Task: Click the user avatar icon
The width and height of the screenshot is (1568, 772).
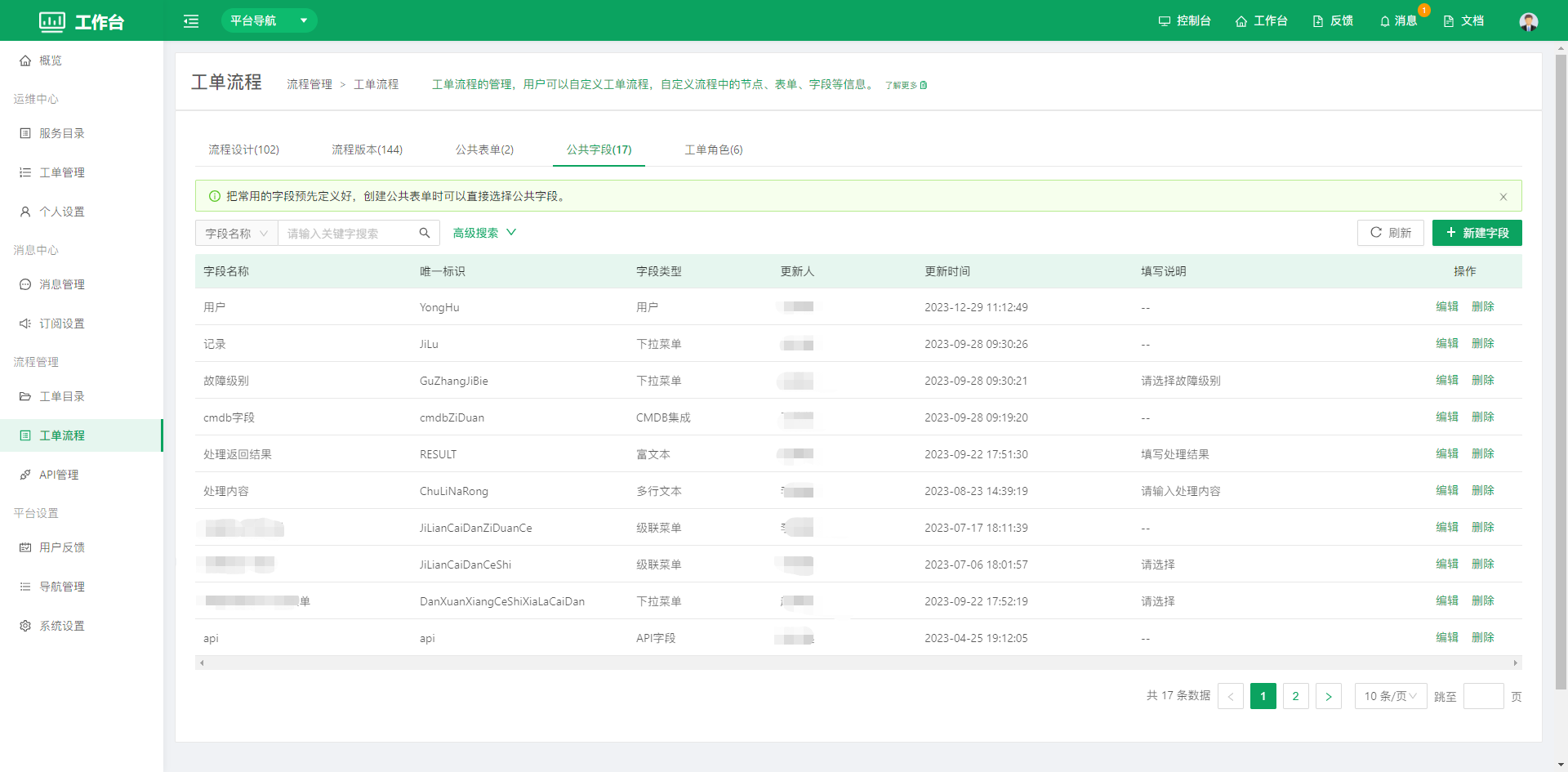Action: [x=1529, y=21]
